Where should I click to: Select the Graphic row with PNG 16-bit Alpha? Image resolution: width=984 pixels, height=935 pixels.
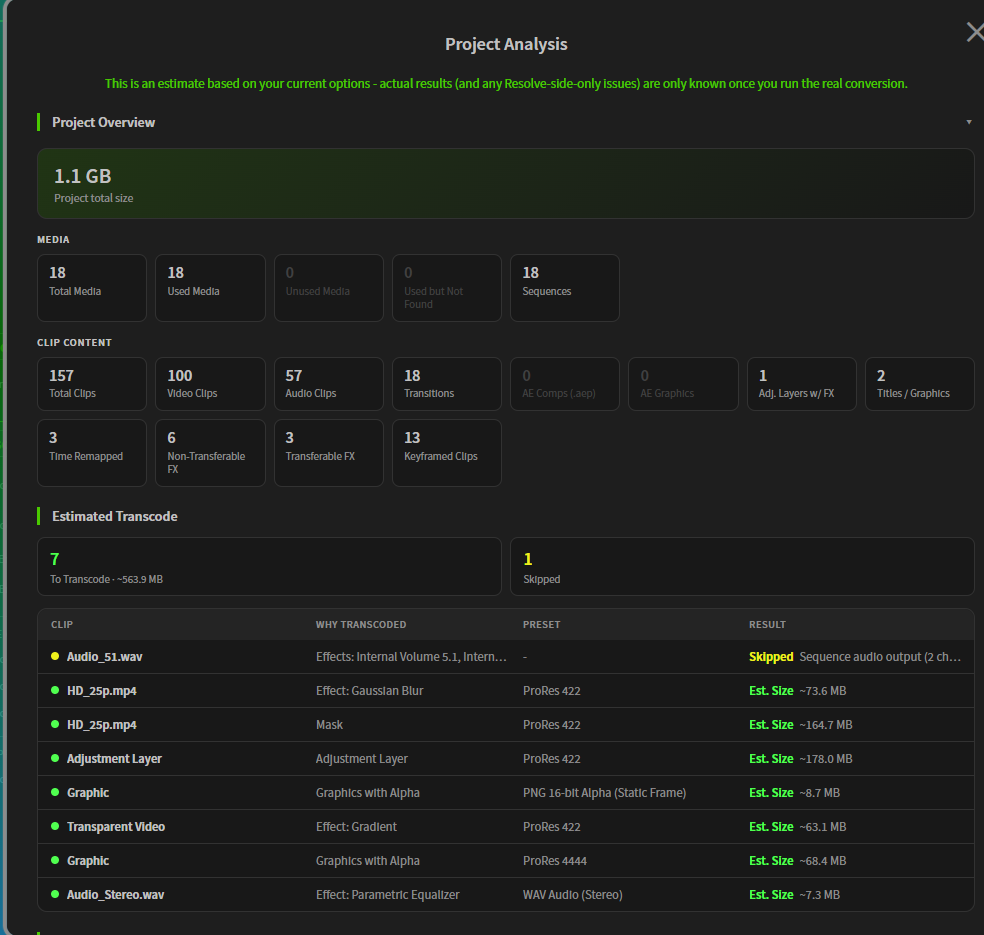coord(505,793)
